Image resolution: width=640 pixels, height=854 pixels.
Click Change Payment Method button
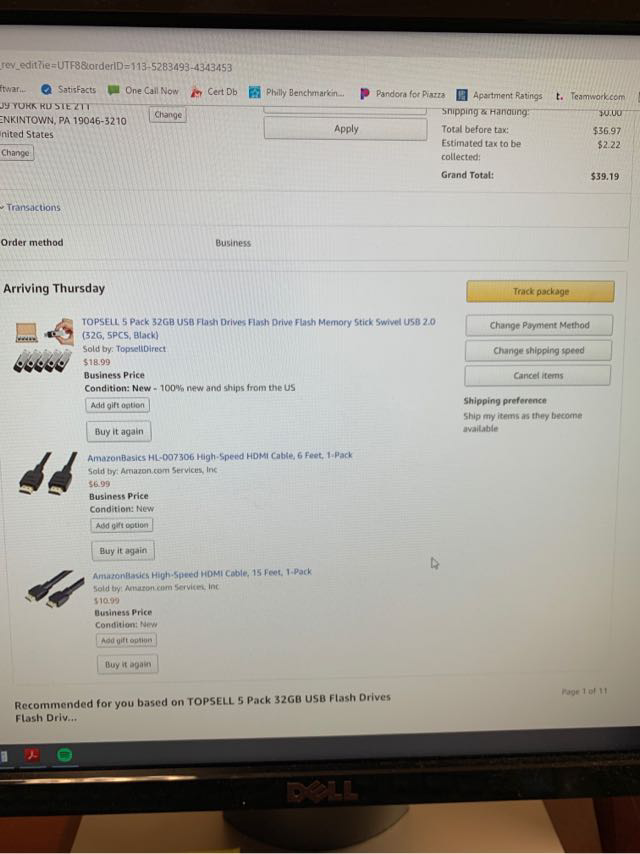(x=539, y=325)
